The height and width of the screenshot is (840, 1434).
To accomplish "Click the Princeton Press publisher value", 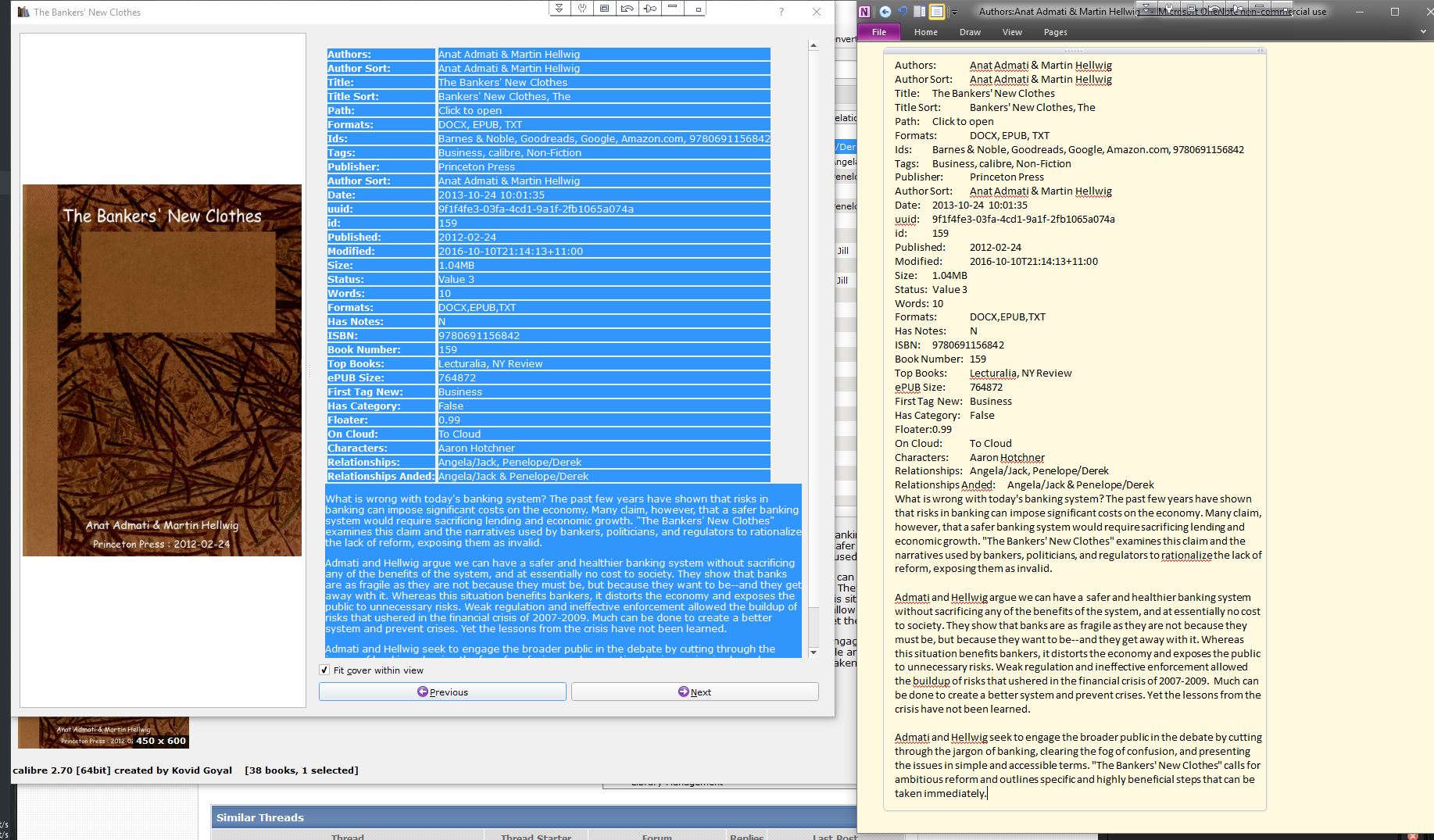I will [476, 166].
